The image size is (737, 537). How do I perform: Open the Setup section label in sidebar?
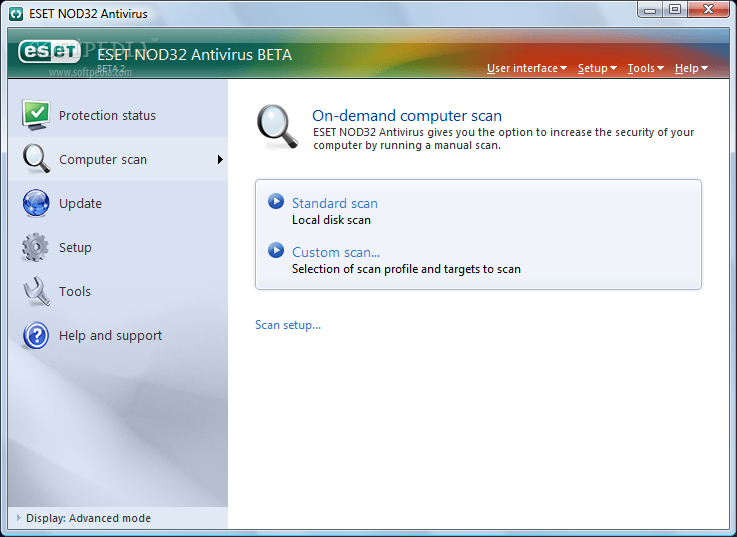[x=75, y=248]
